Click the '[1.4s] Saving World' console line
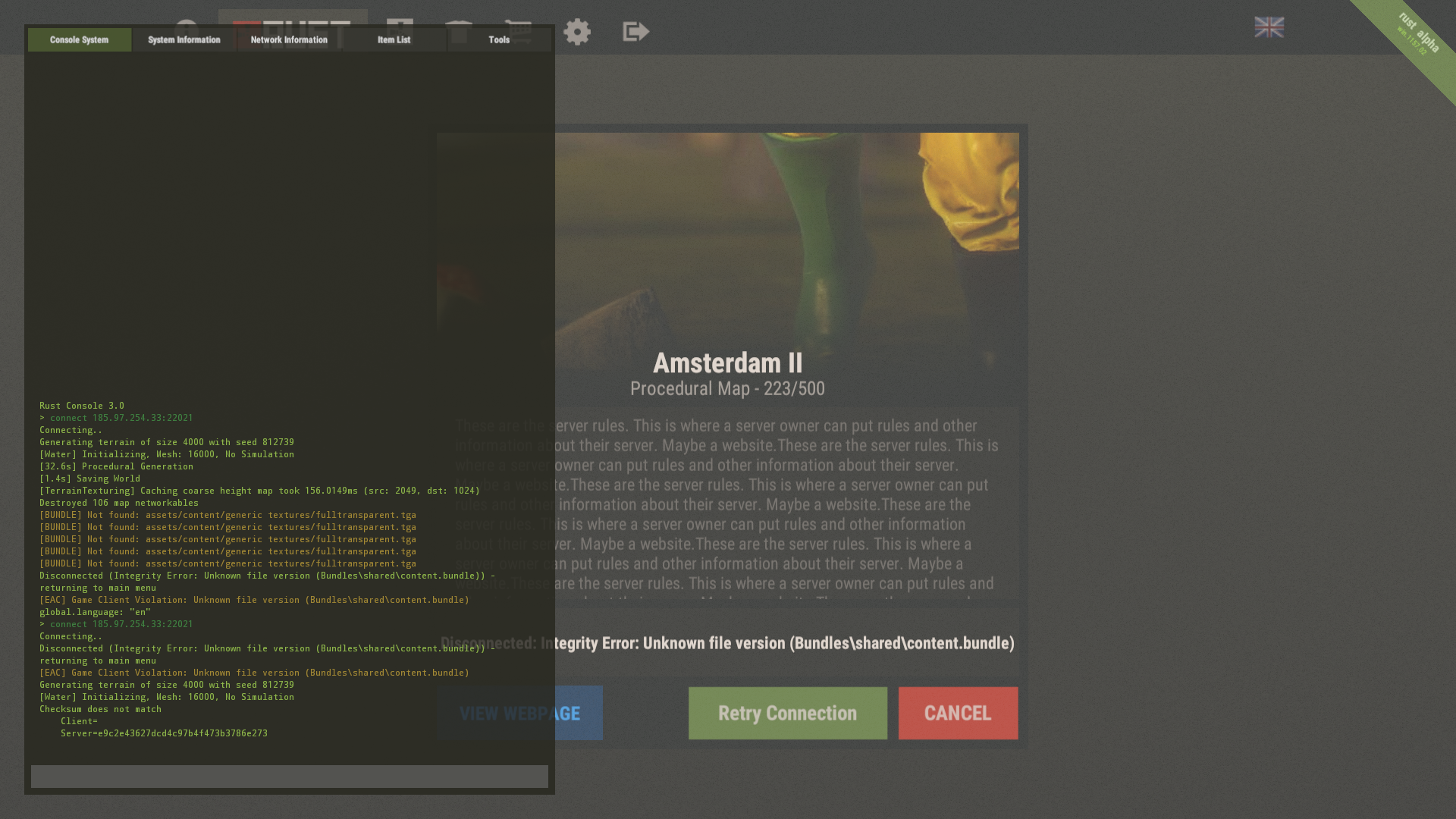The image size is (1456, 819). coord(89,479)
